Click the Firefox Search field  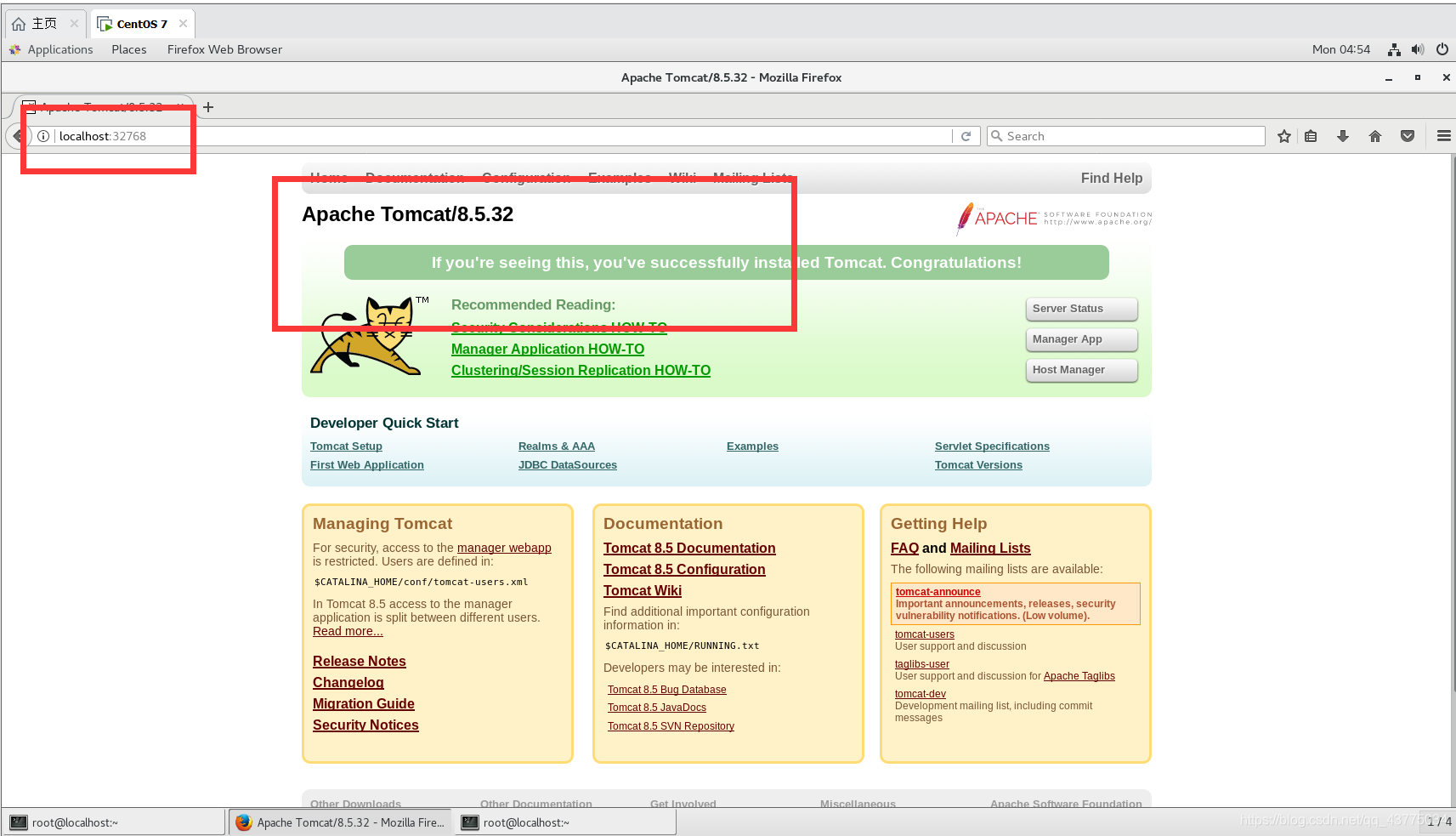coord(1125,136)
